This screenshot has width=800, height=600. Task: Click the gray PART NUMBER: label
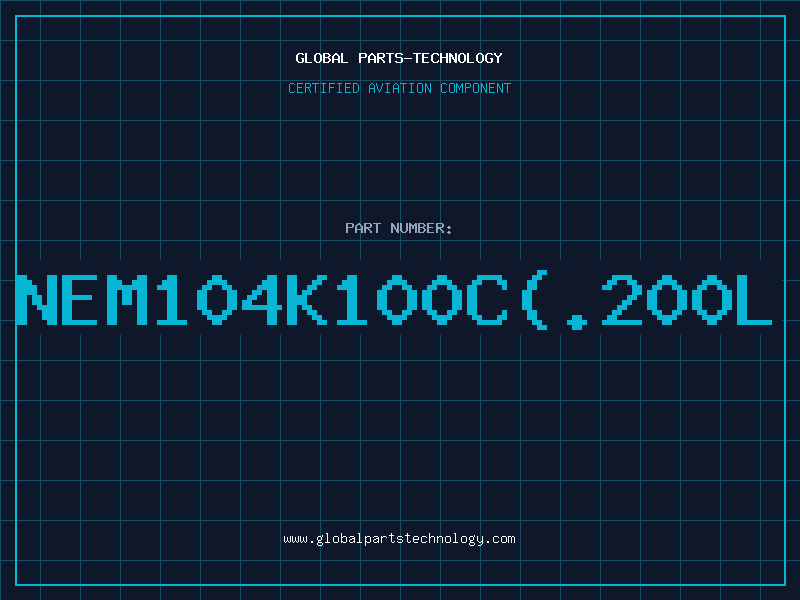399,228
